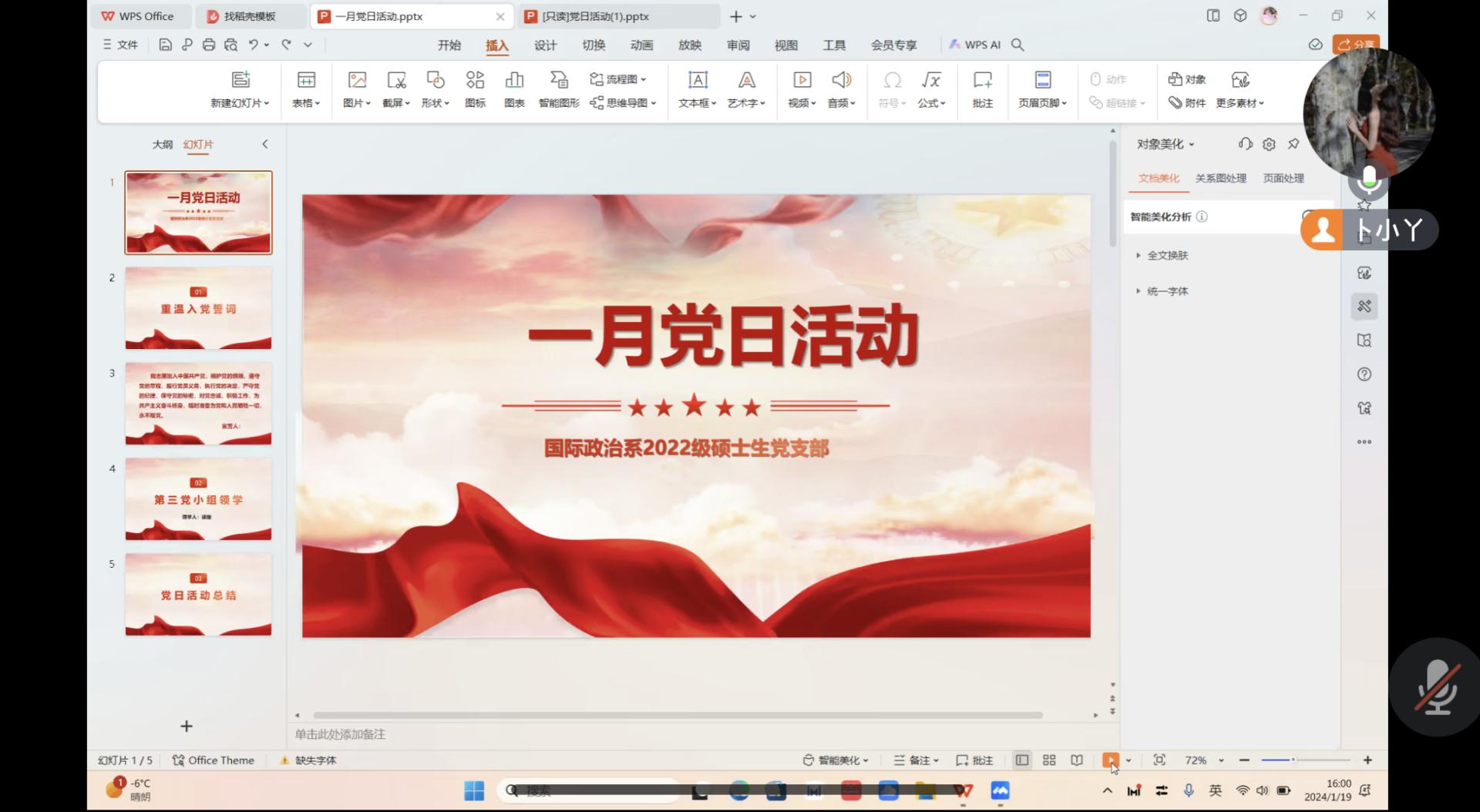Switch to reading view in status bar

click(x=1077, y=760)
